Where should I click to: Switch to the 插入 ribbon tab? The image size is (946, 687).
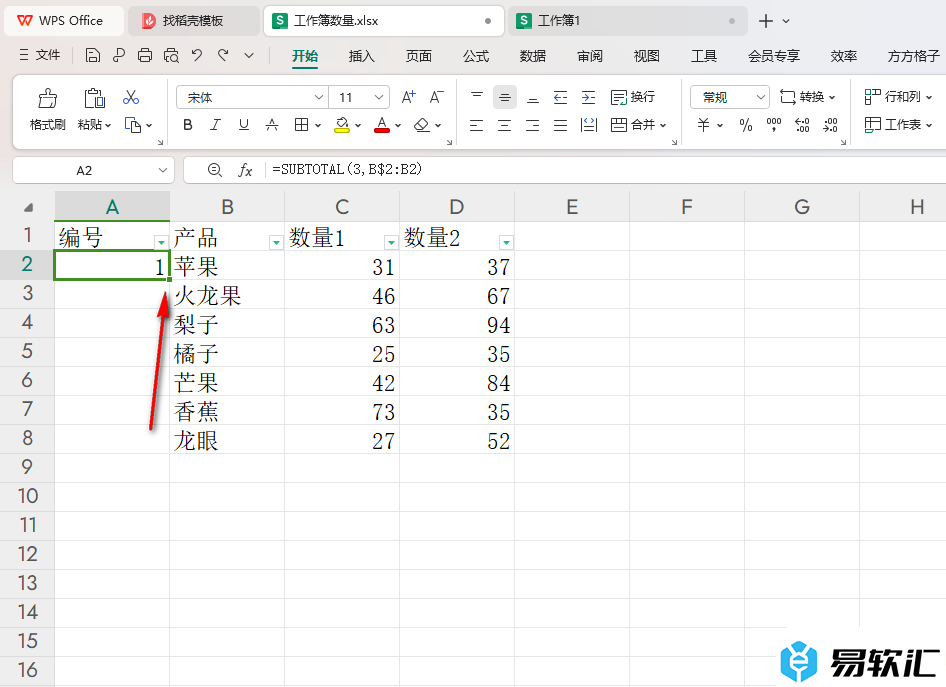point(361,56)
